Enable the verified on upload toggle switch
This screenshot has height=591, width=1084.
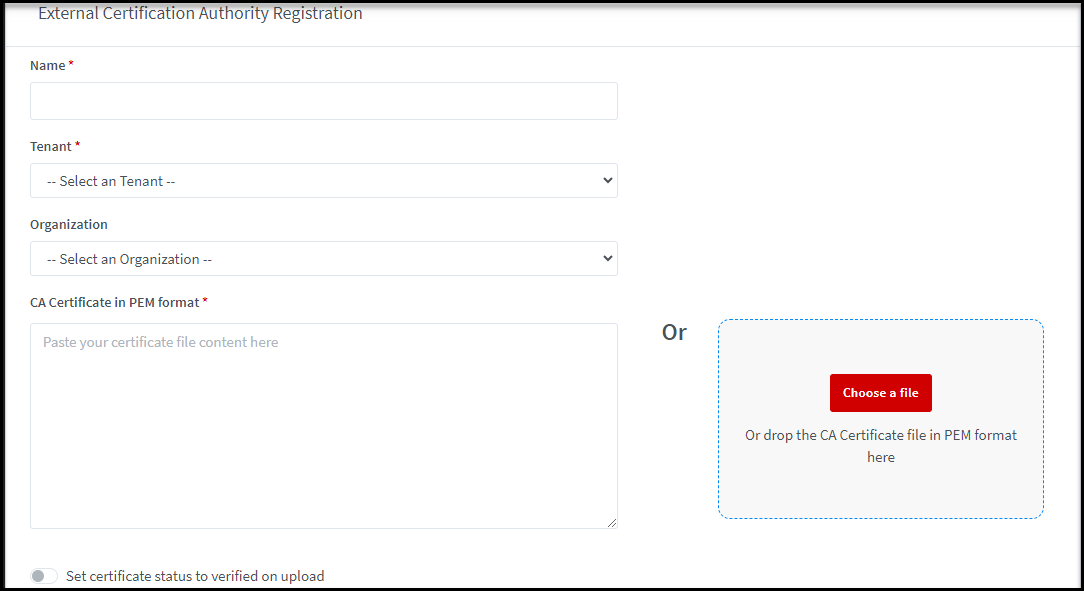pos(44,576)
